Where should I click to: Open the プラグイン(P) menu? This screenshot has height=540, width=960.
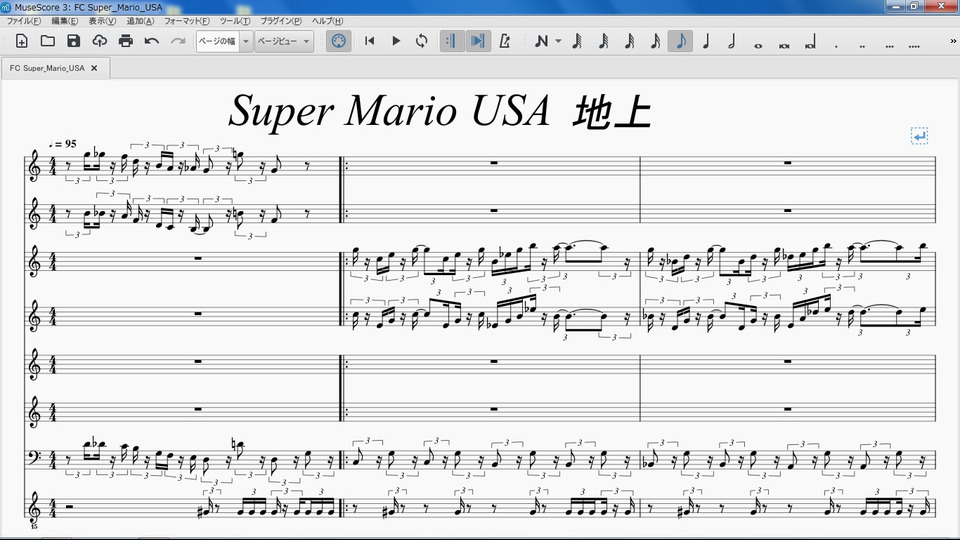pyautogui.click(x=281, y=21)
